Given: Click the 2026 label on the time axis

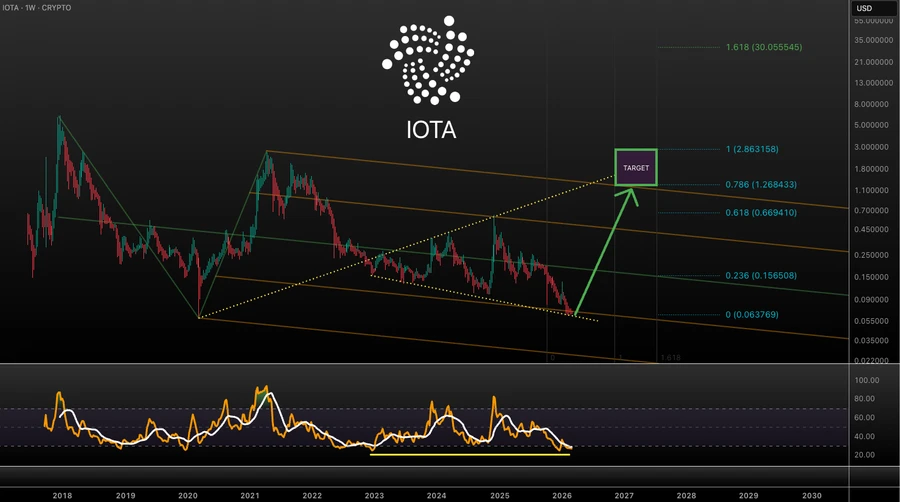Looking at the screenshot, I should pyautogui.click(x=562, y=496).
